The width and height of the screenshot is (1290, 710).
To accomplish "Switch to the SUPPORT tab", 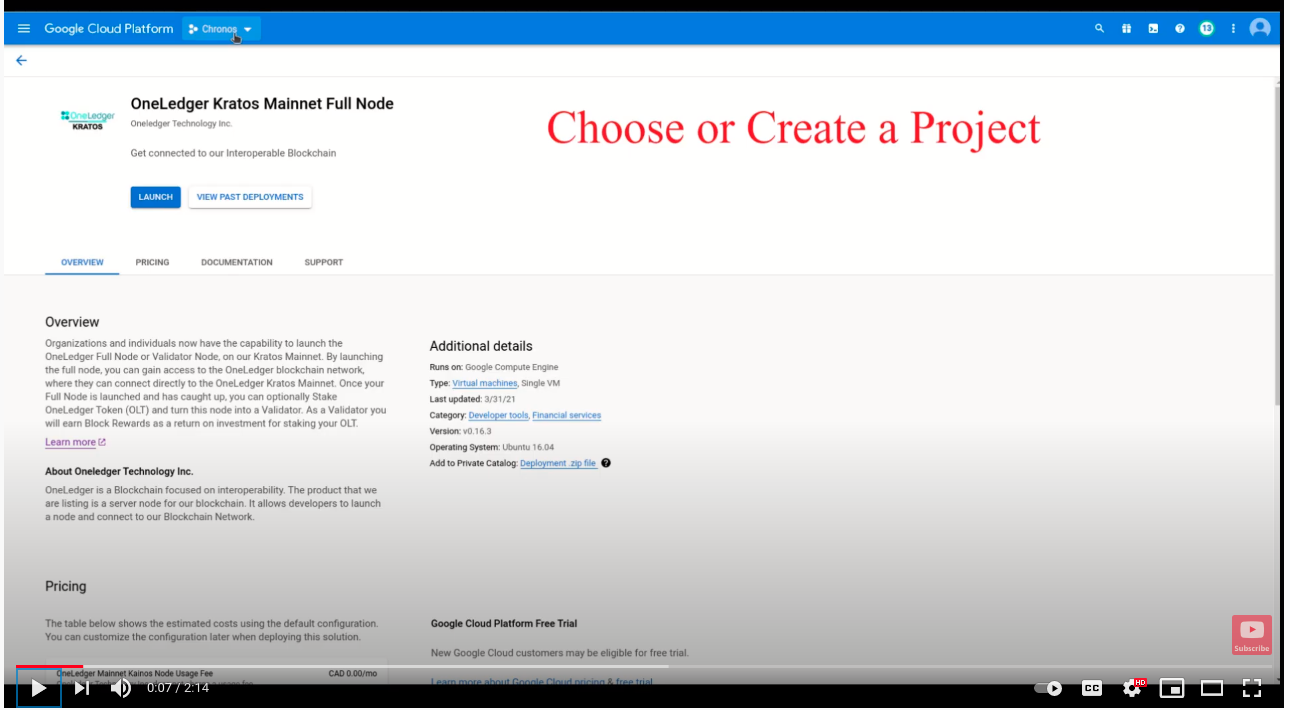I will pos(324,262).
